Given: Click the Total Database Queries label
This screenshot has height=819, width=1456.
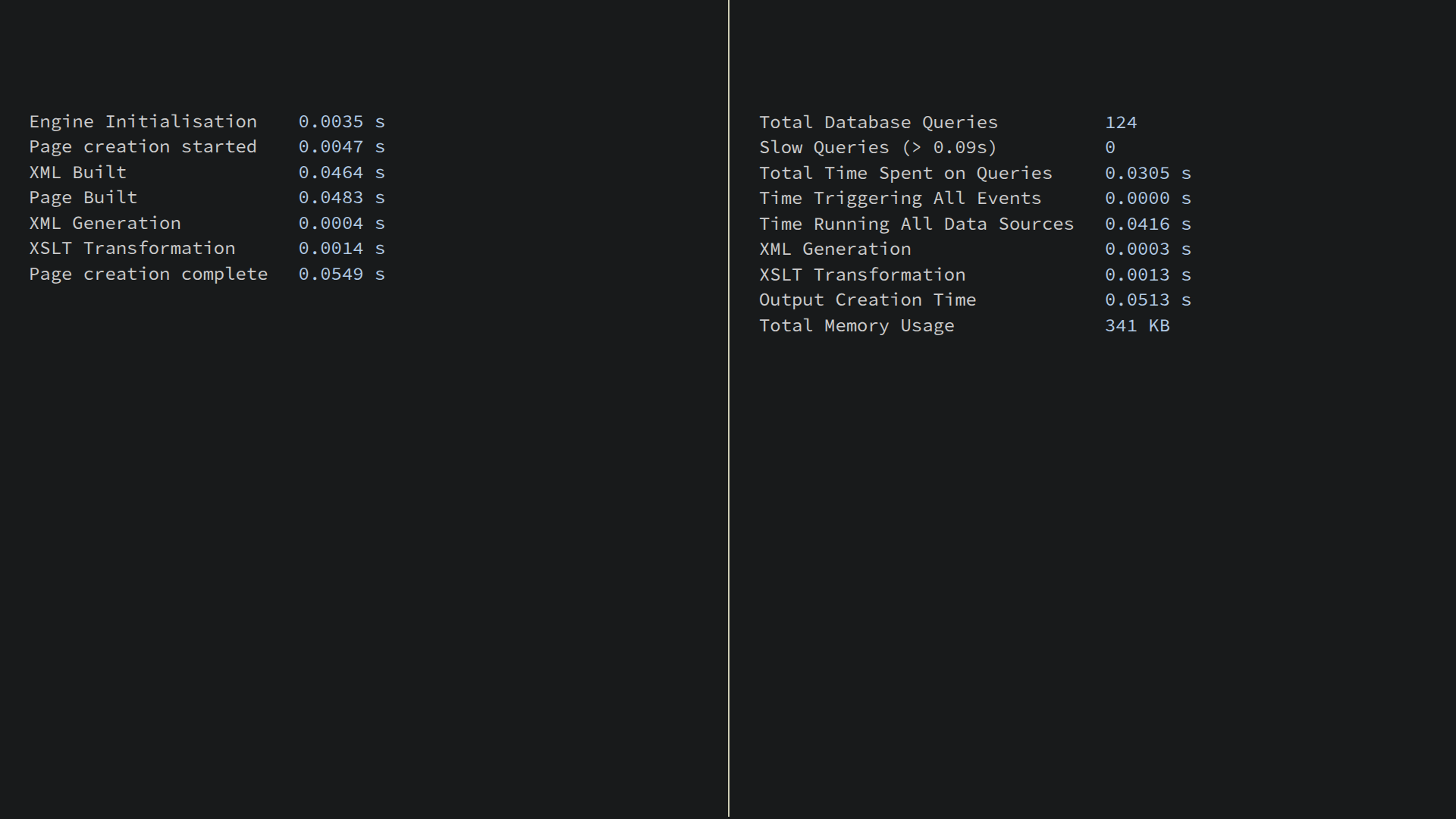Looking at the screenshot, I should [878, 122].
